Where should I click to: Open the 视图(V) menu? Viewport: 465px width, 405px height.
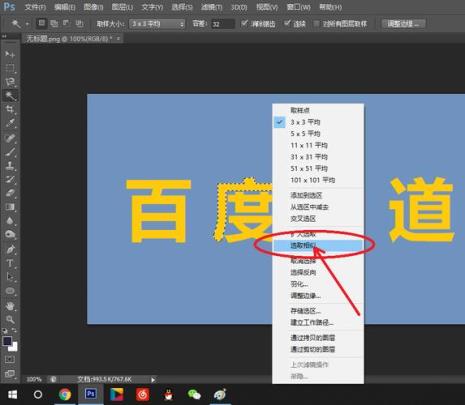267,7
